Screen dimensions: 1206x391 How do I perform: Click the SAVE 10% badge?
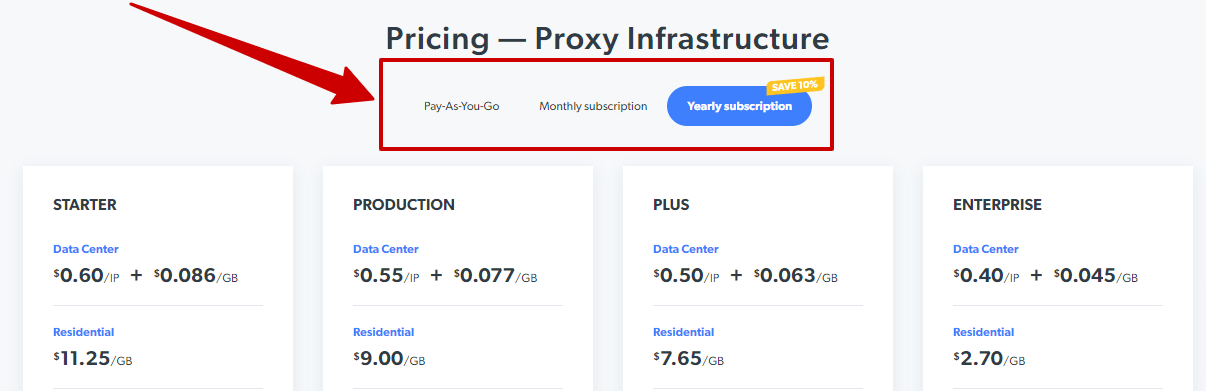click(794, 85)
